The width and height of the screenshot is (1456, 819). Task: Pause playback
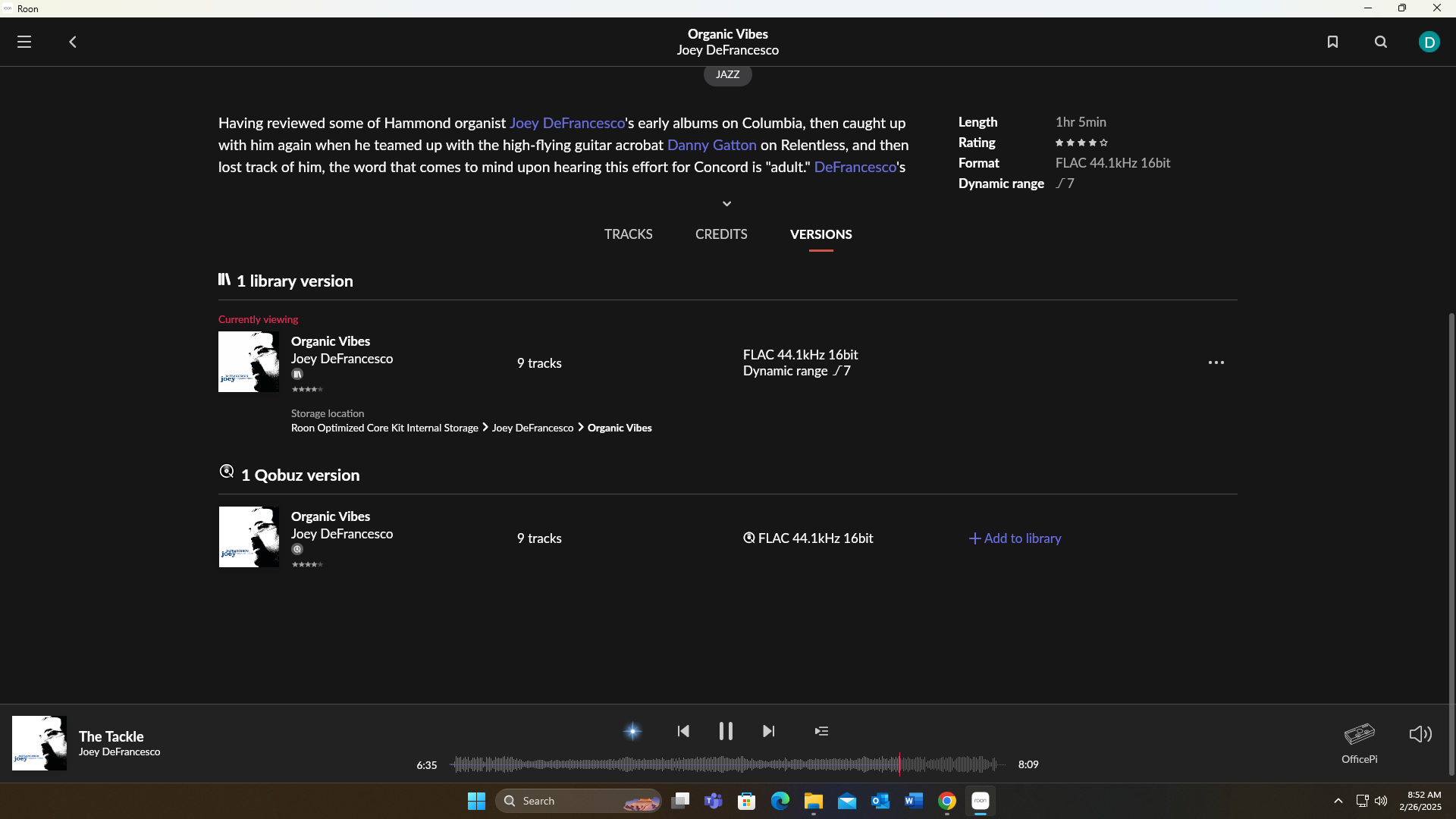tap(726, 731)
